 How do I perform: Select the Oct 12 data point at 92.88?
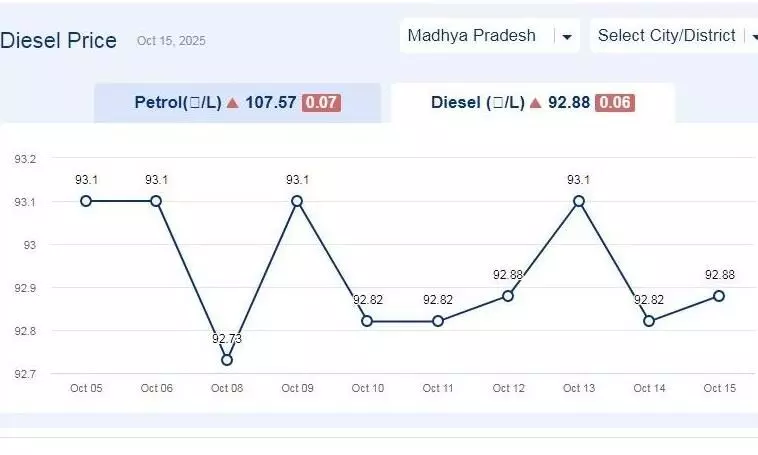point(508,296)
